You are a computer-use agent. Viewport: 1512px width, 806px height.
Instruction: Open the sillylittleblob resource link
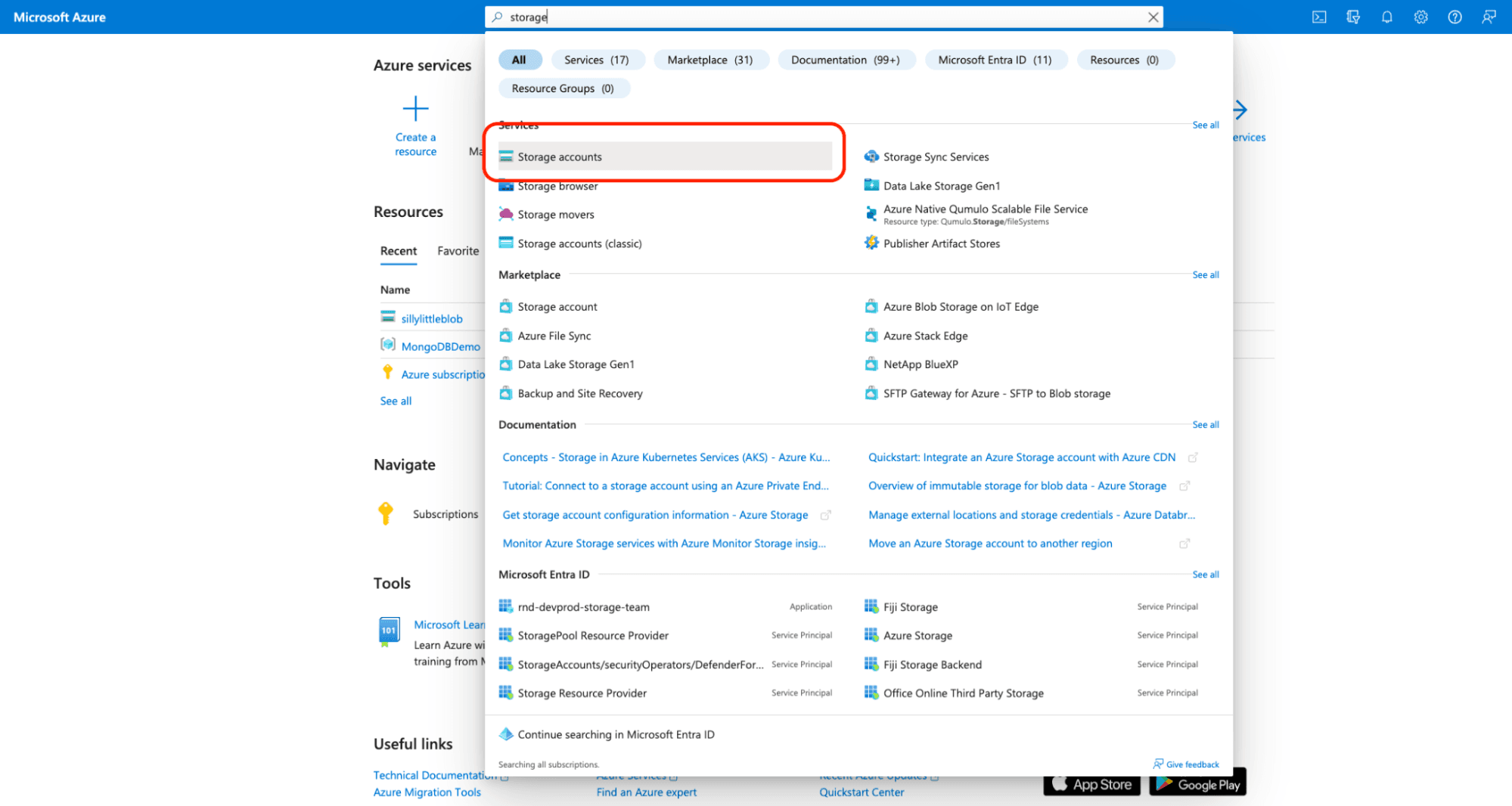(x=431, y=318)
